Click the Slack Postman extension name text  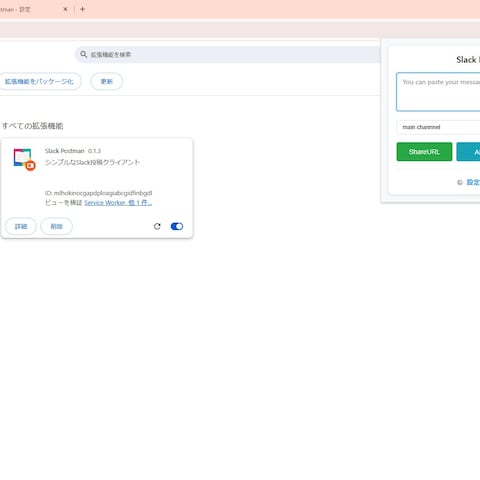click(x=65, y=151)
